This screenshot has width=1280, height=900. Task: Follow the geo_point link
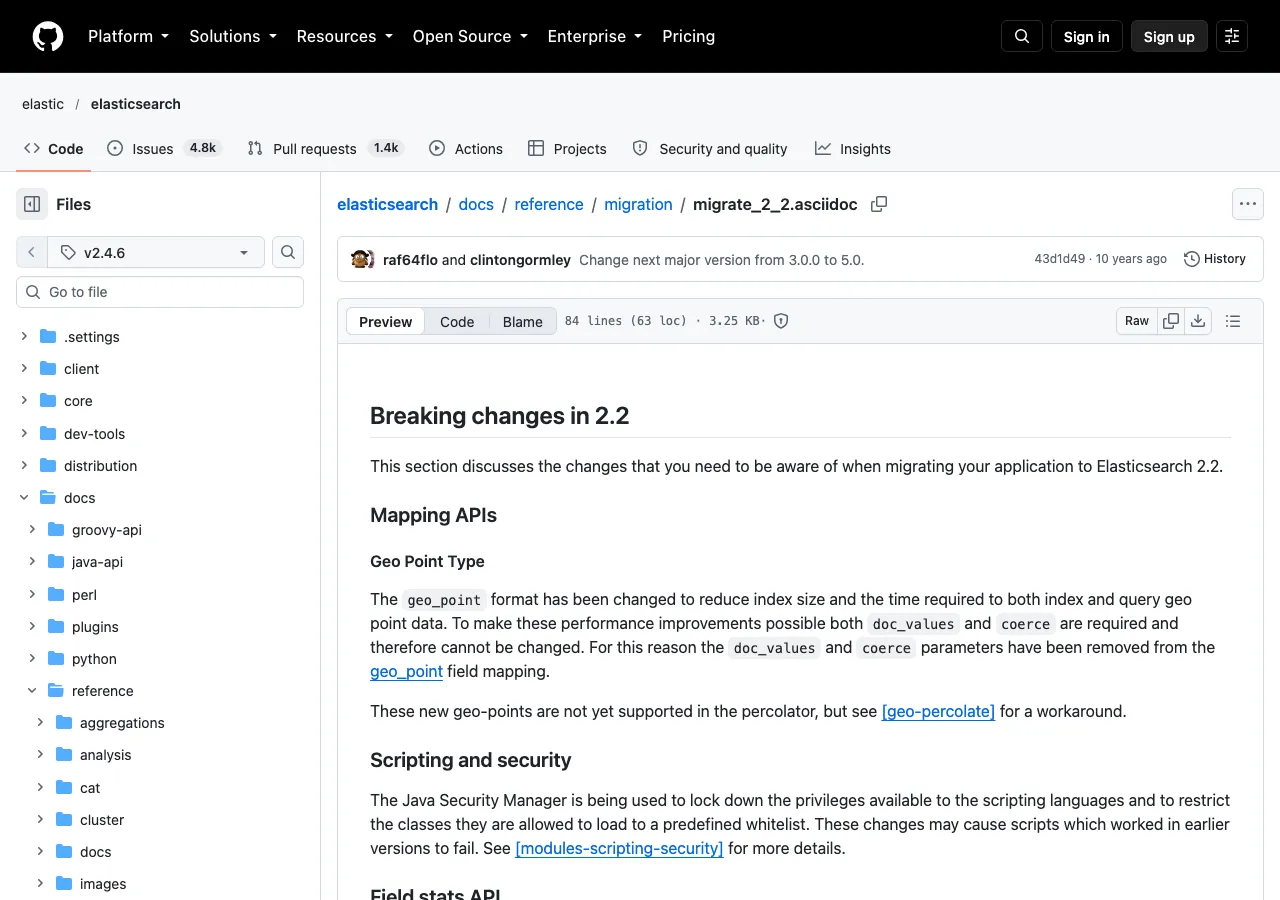click(406, 671)
